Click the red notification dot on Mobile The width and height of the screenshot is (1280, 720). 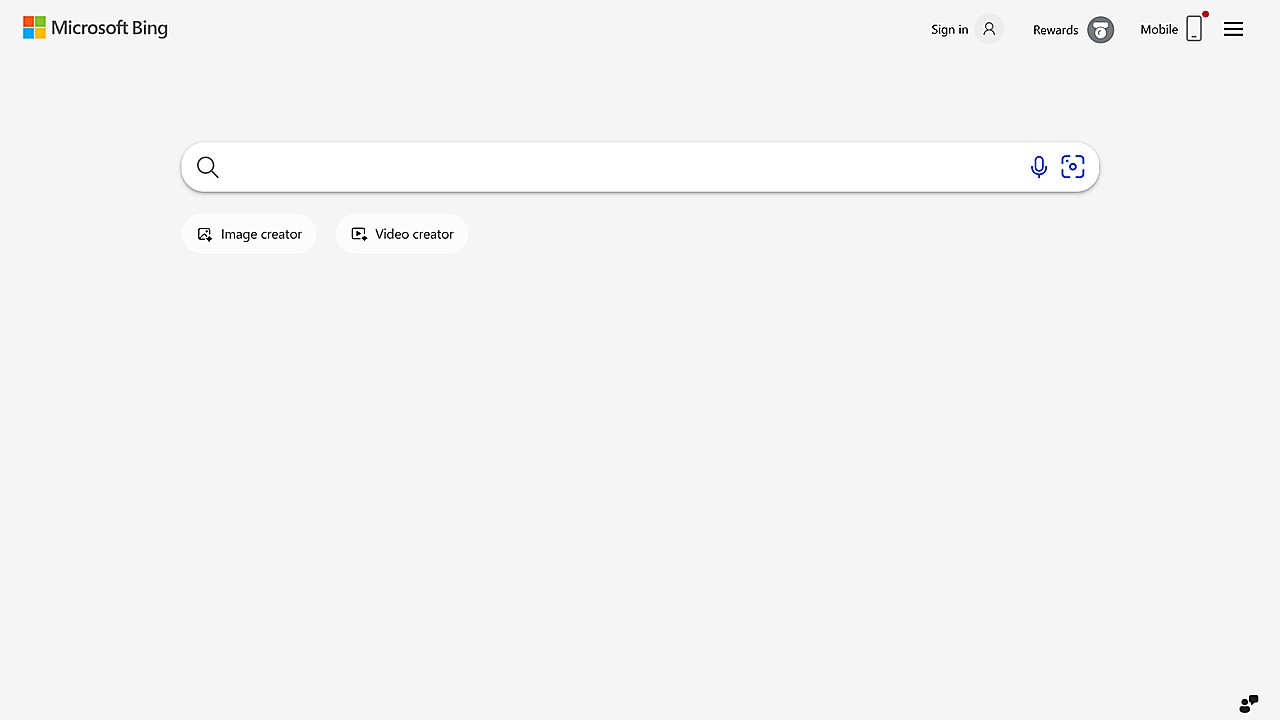(x=1206, y=14)
